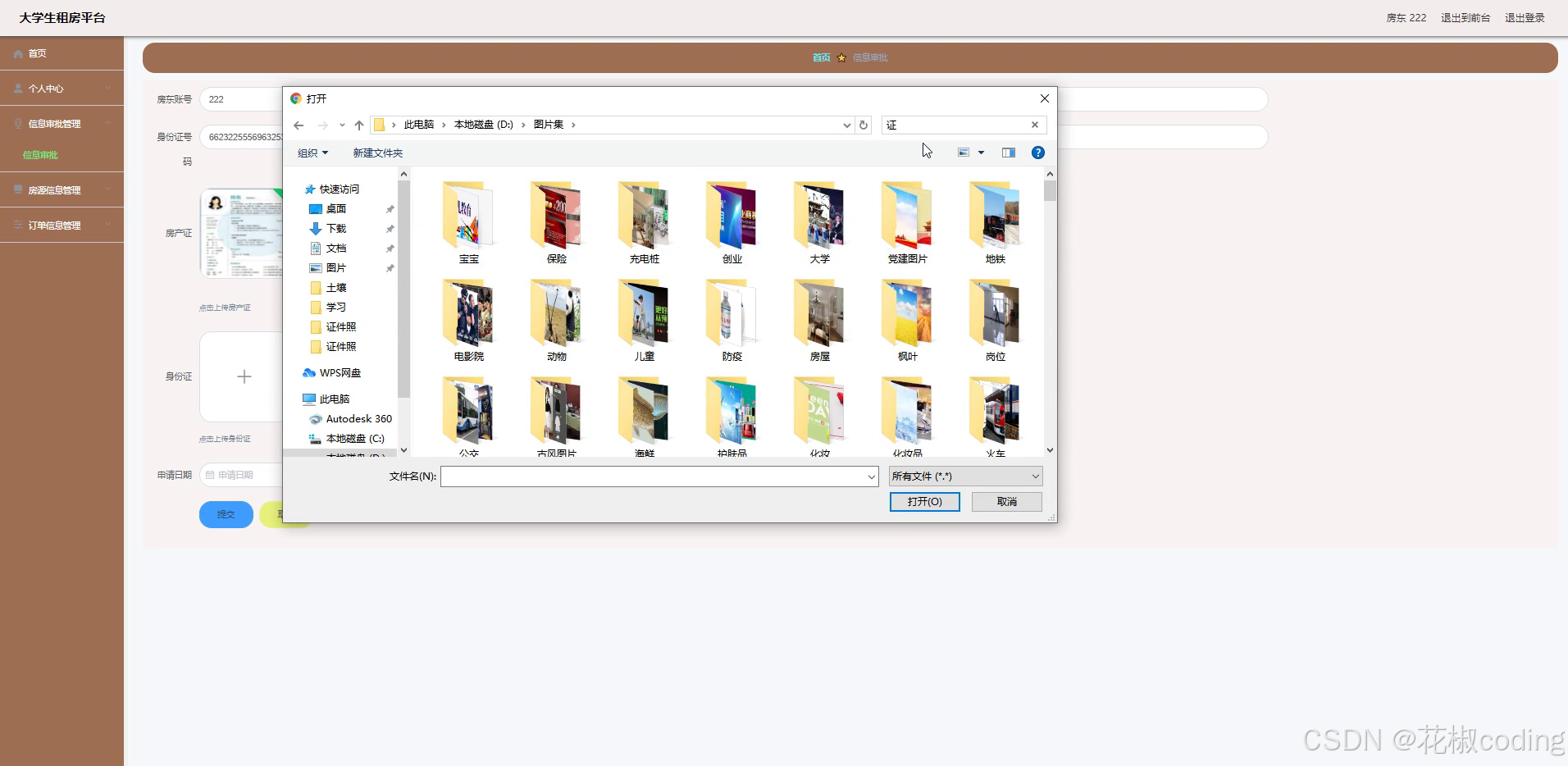Click the 首页 breadcrumb link
This screenshot has height=766, width=1568.
click(x=822, y=57)
